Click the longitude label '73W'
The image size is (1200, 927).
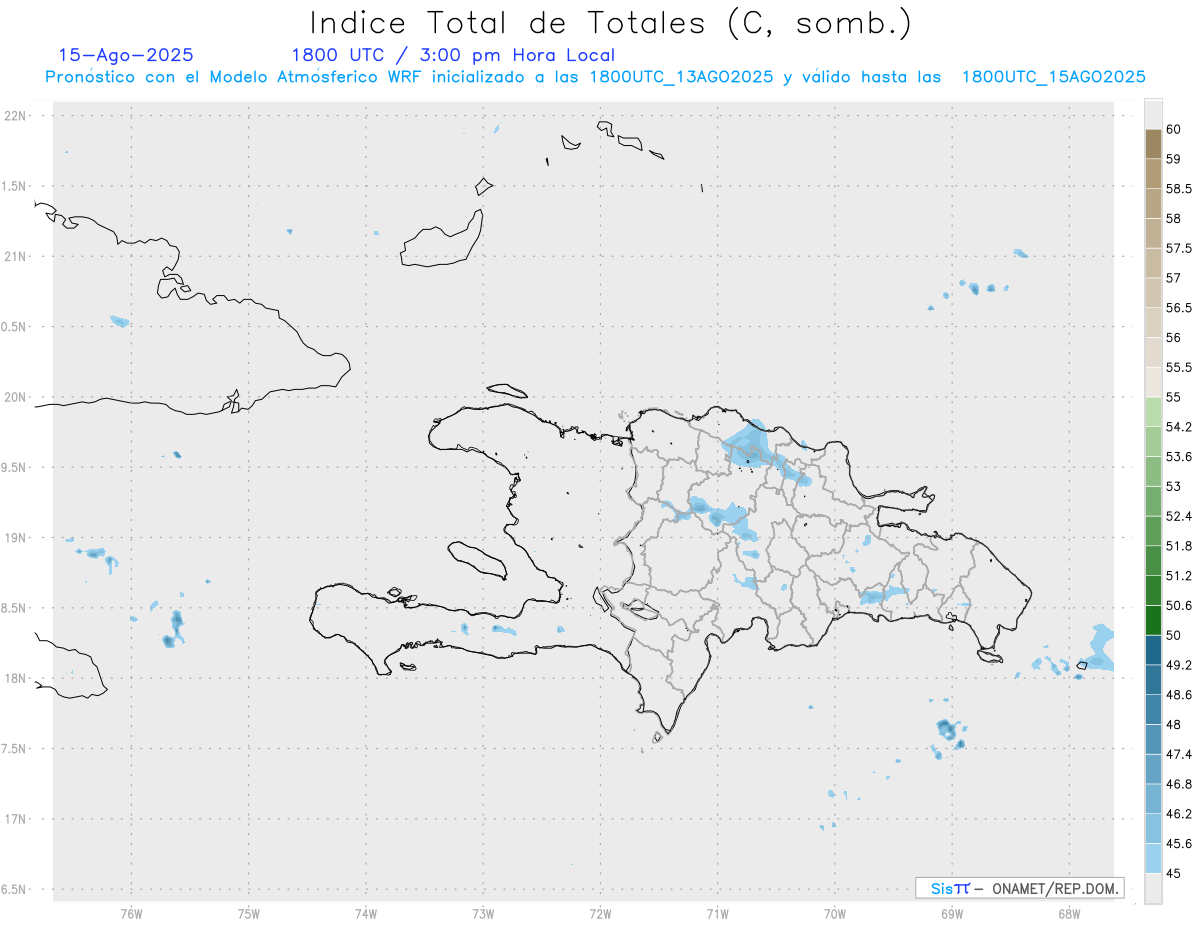tap(483, 914)
